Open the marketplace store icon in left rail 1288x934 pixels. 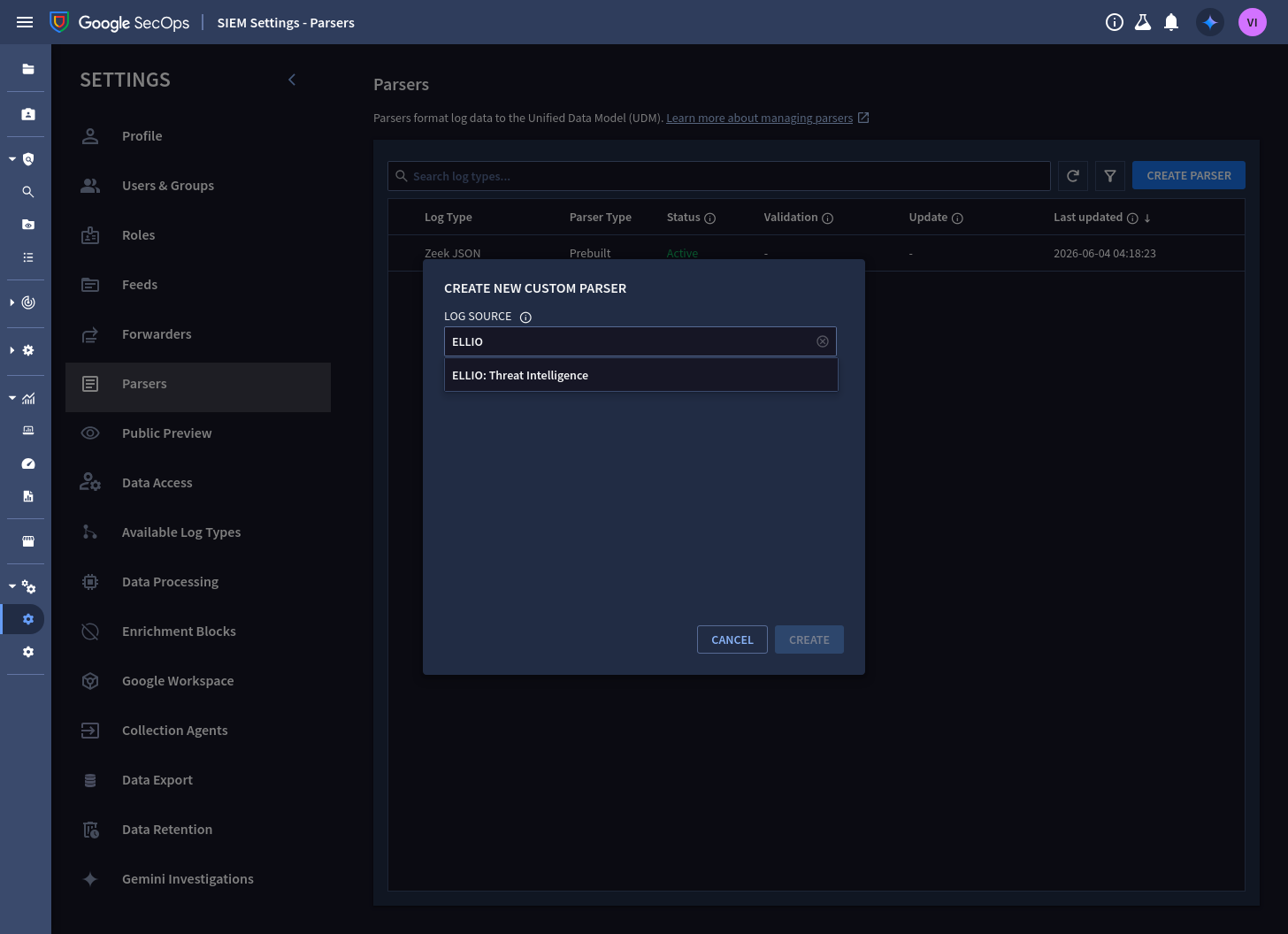pyautogui.click(x=28, y=541)
